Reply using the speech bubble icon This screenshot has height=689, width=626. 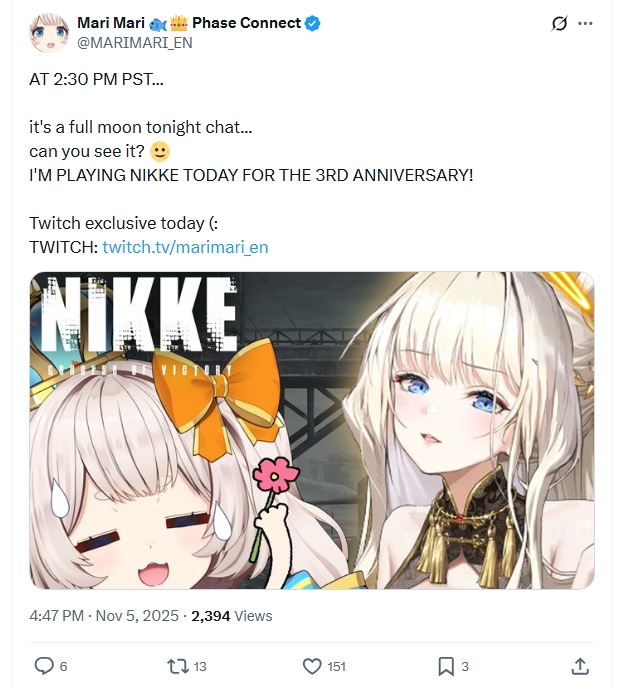tap(44, 666)
